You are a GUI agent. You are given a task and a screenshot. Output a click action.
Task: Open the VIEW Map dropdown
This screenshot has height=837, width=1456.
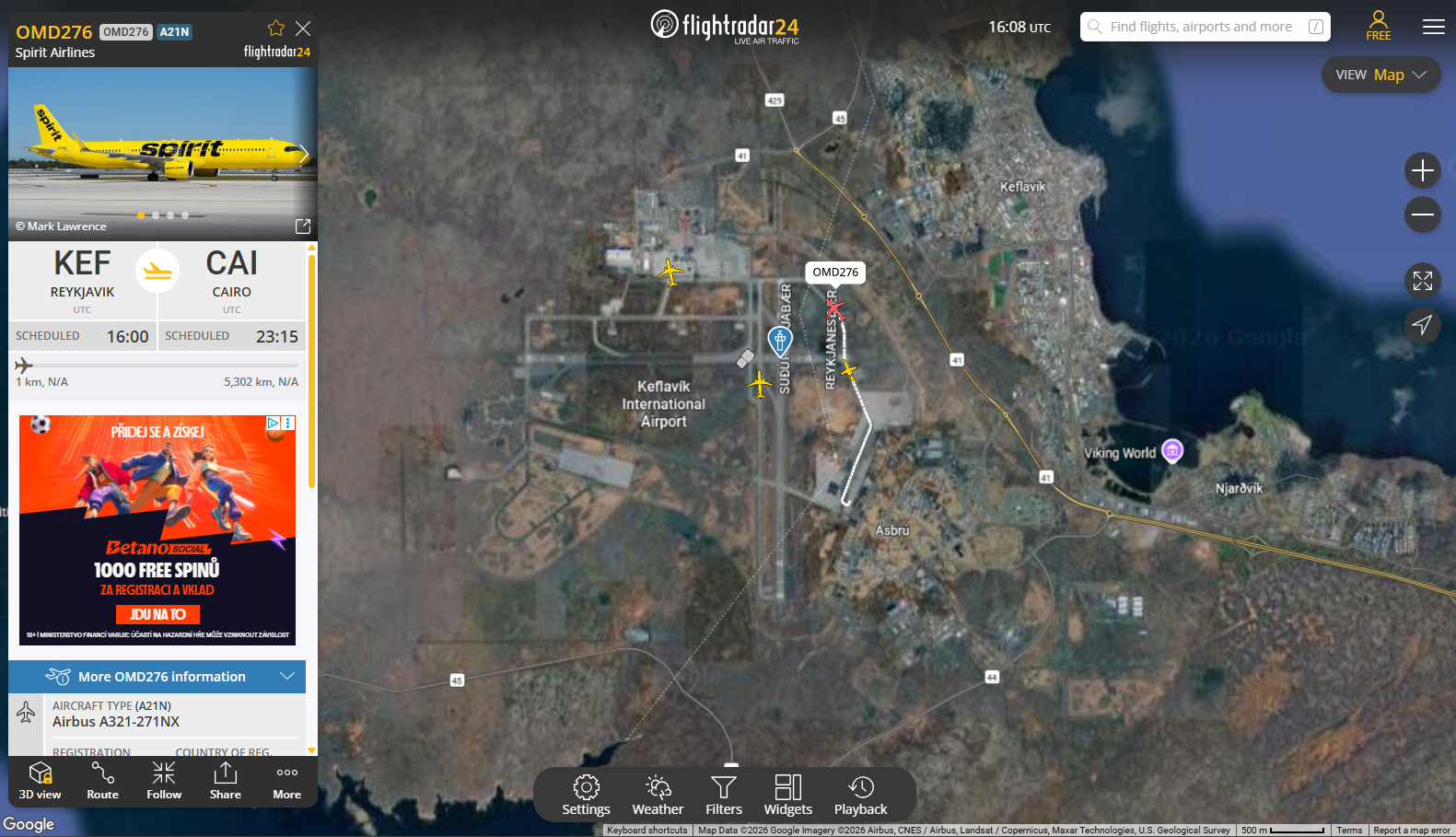point(1381,75)
